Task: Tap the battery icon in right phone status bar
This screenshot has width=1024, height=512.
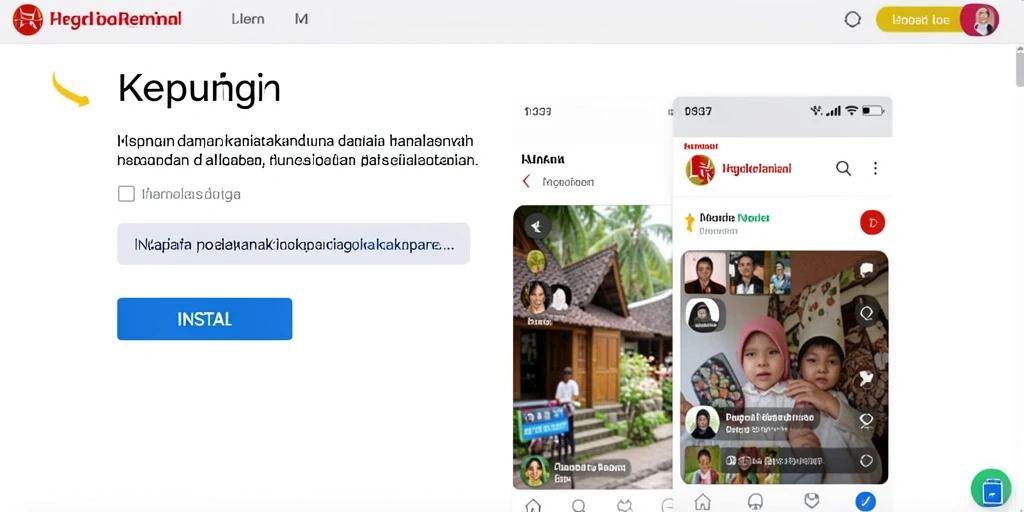Action: pyautogui.click(x=872, y=111)
